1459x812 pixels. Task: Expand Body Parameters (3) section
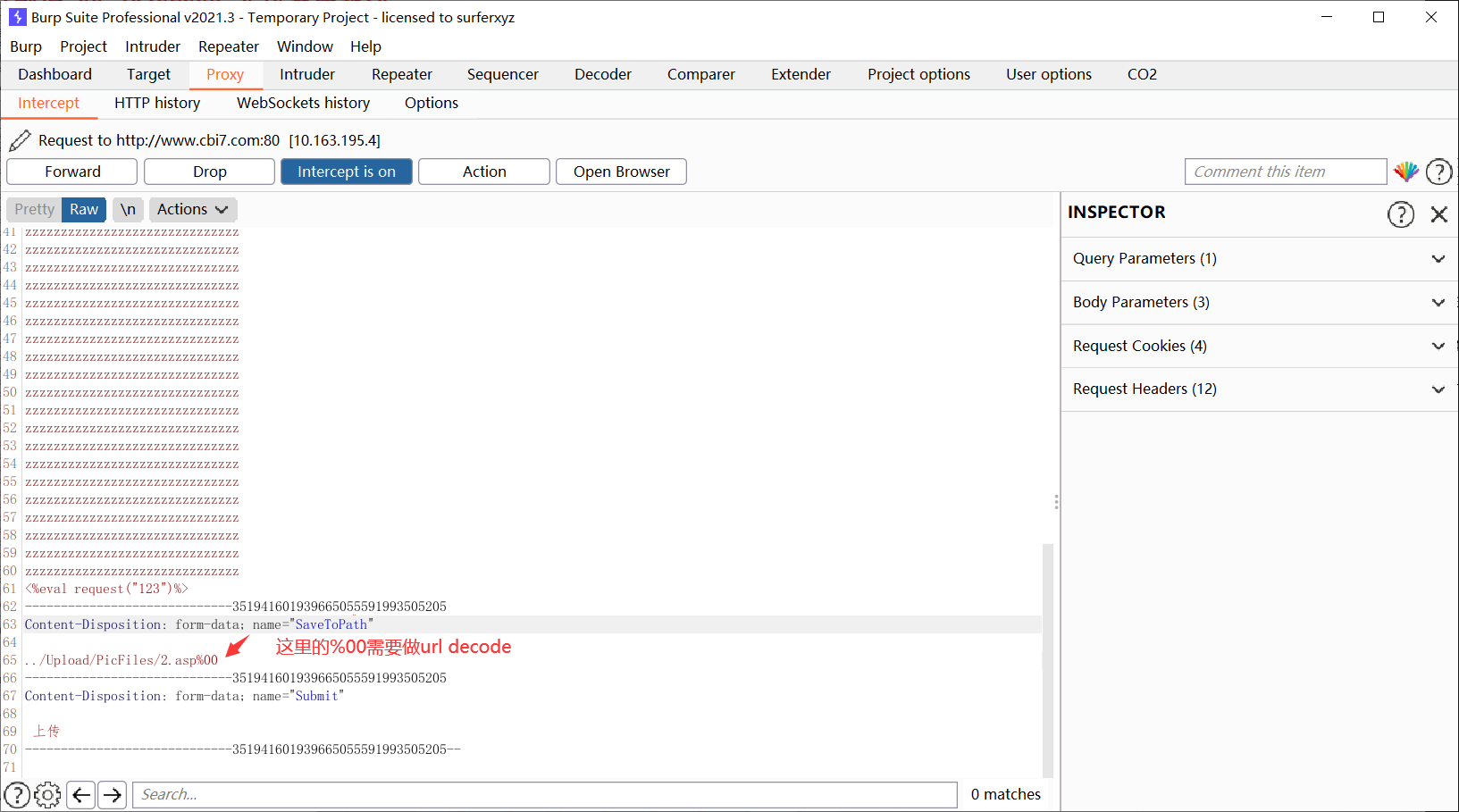tap(1260, 302)
